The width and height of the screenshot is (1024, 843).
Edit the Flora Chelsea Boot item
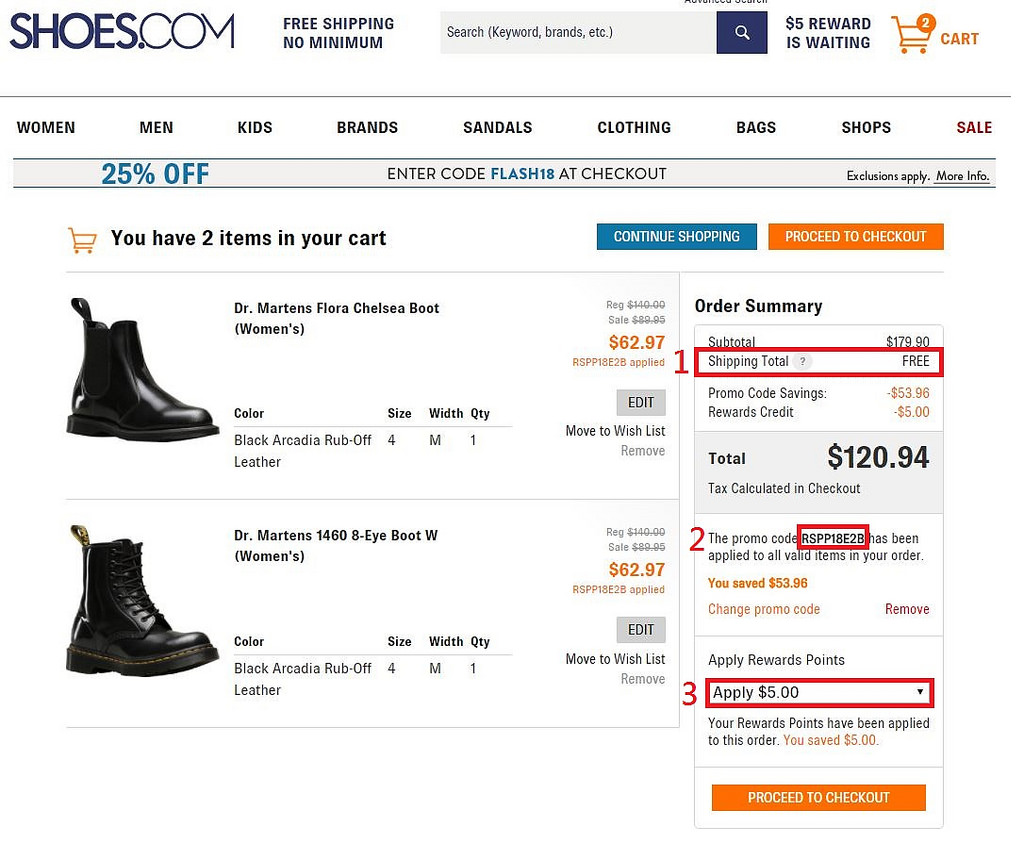pos(640,402)
